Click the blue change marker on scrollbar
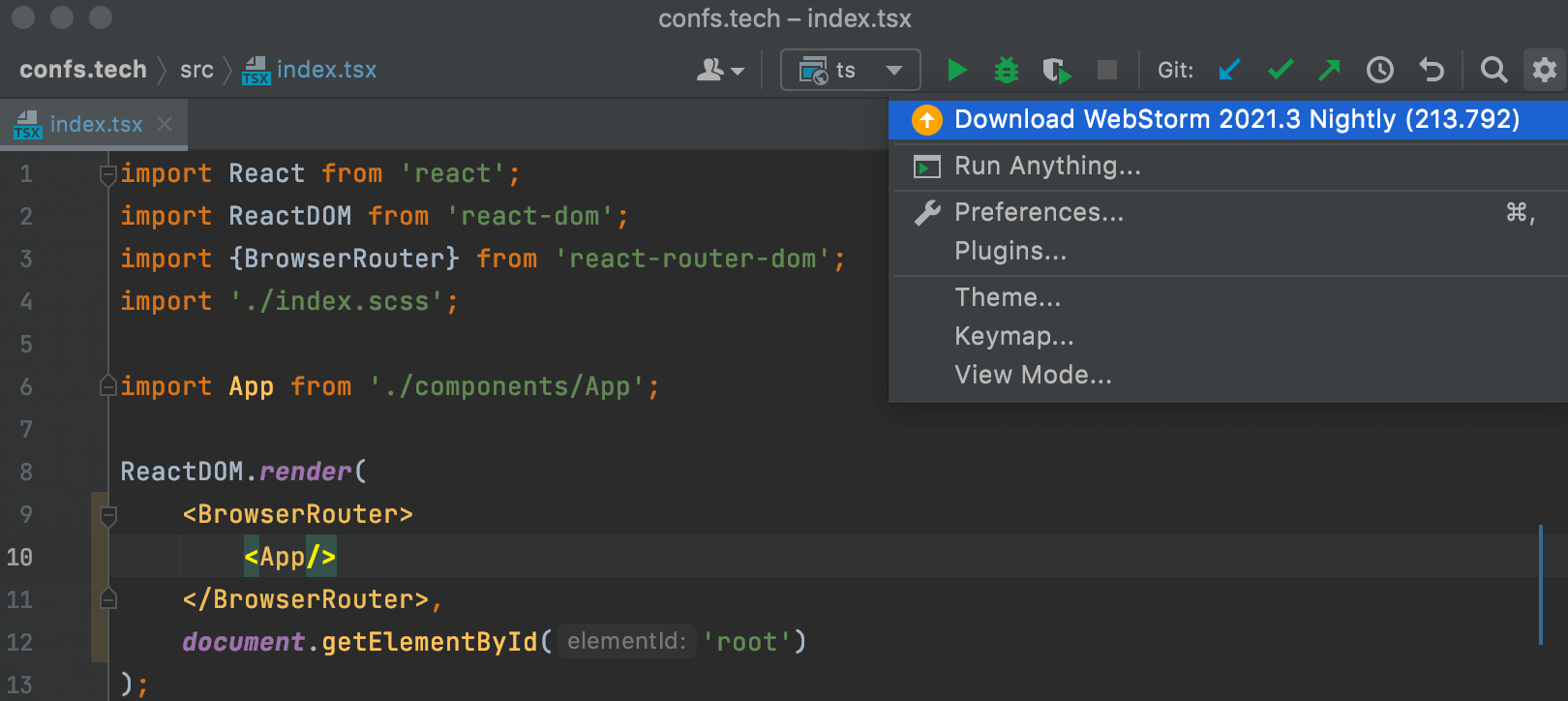This screenshot has height=701, width=1568. coord(1540,585)
